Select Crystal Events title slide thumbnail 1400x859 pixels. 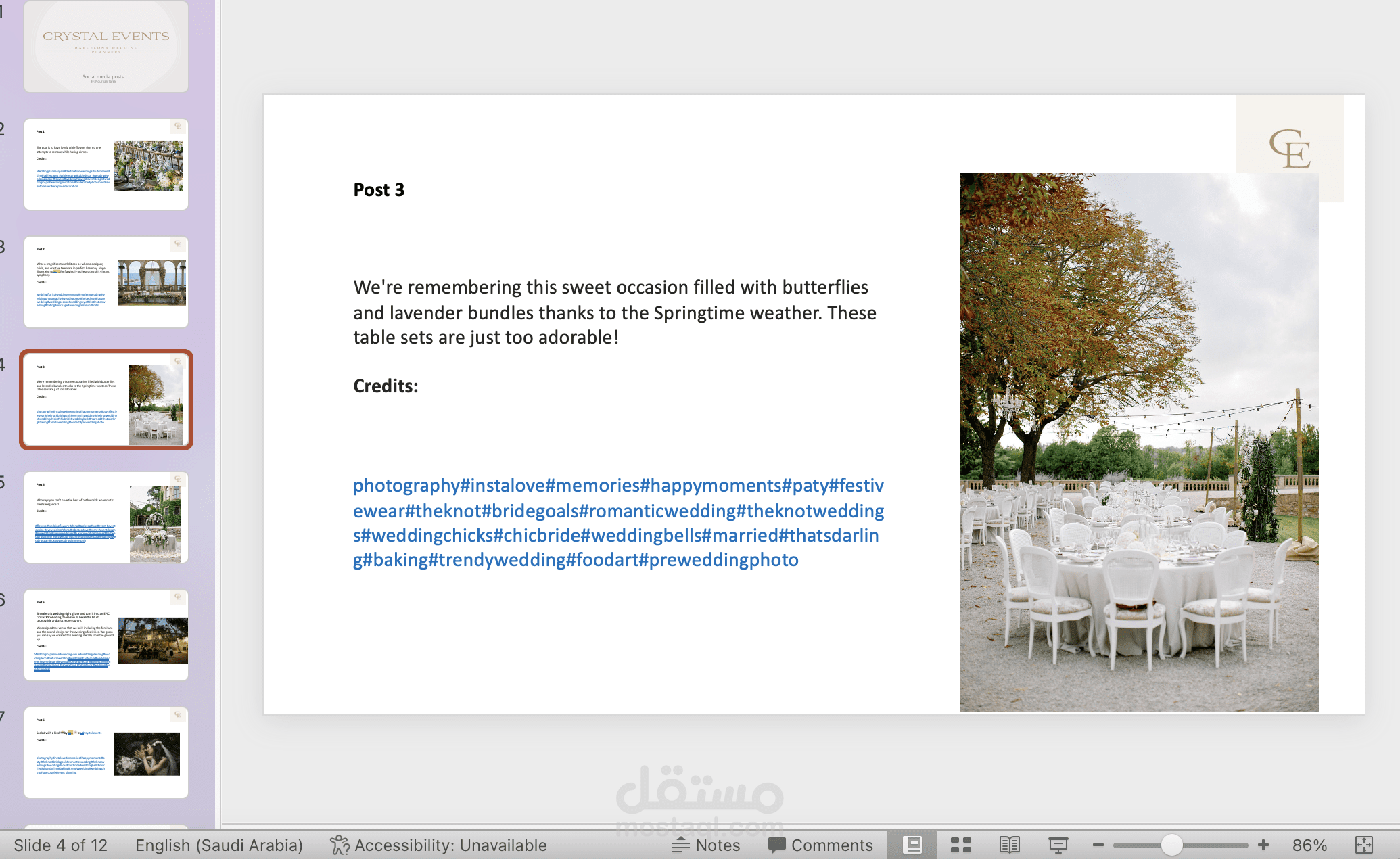pyautogui.click(x=106, y=46)
